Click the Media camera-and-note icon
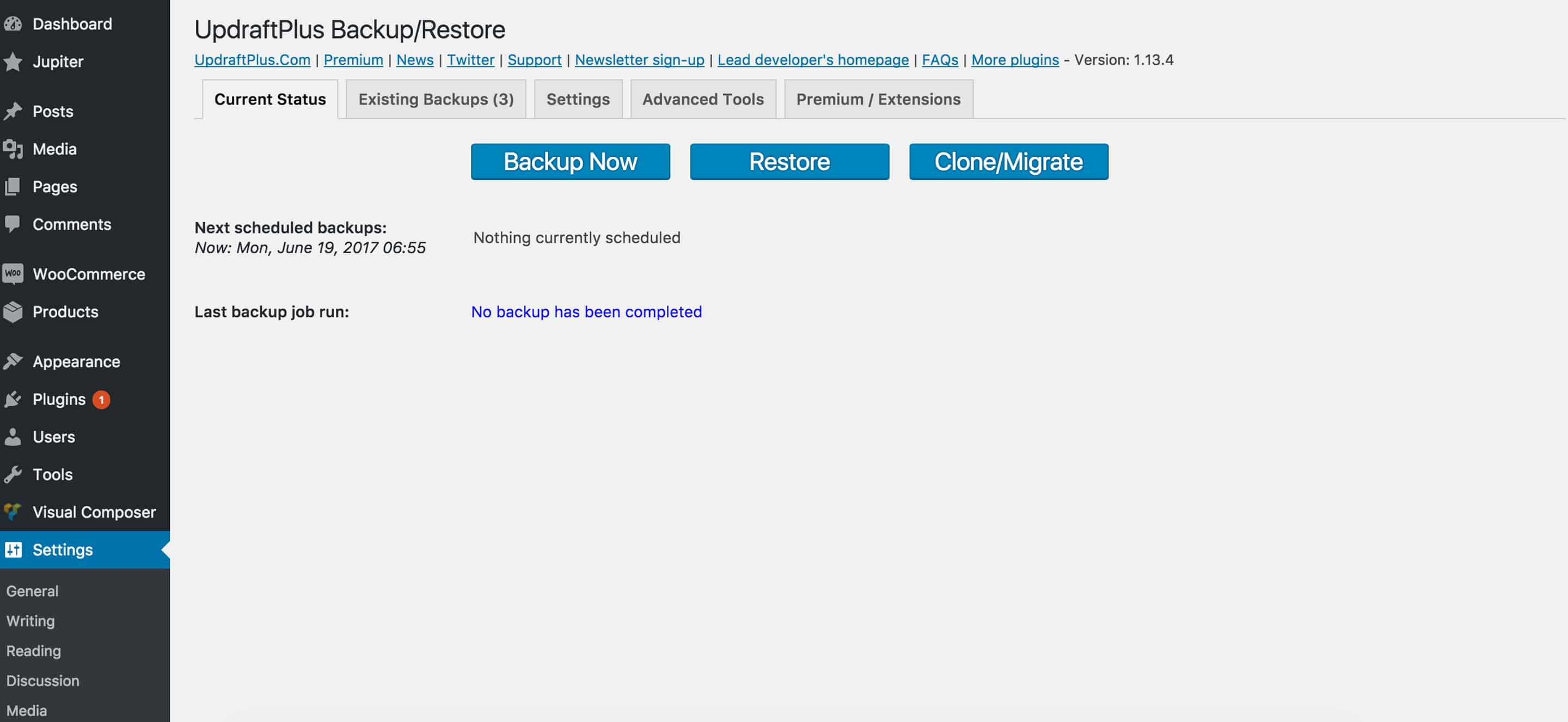 (13, 149)
